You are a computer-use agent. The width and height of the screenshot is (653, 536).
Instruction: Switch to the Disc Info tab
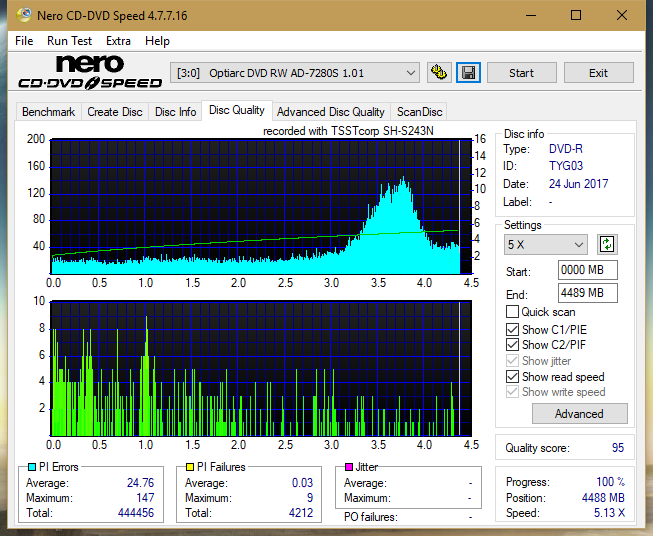175,112
